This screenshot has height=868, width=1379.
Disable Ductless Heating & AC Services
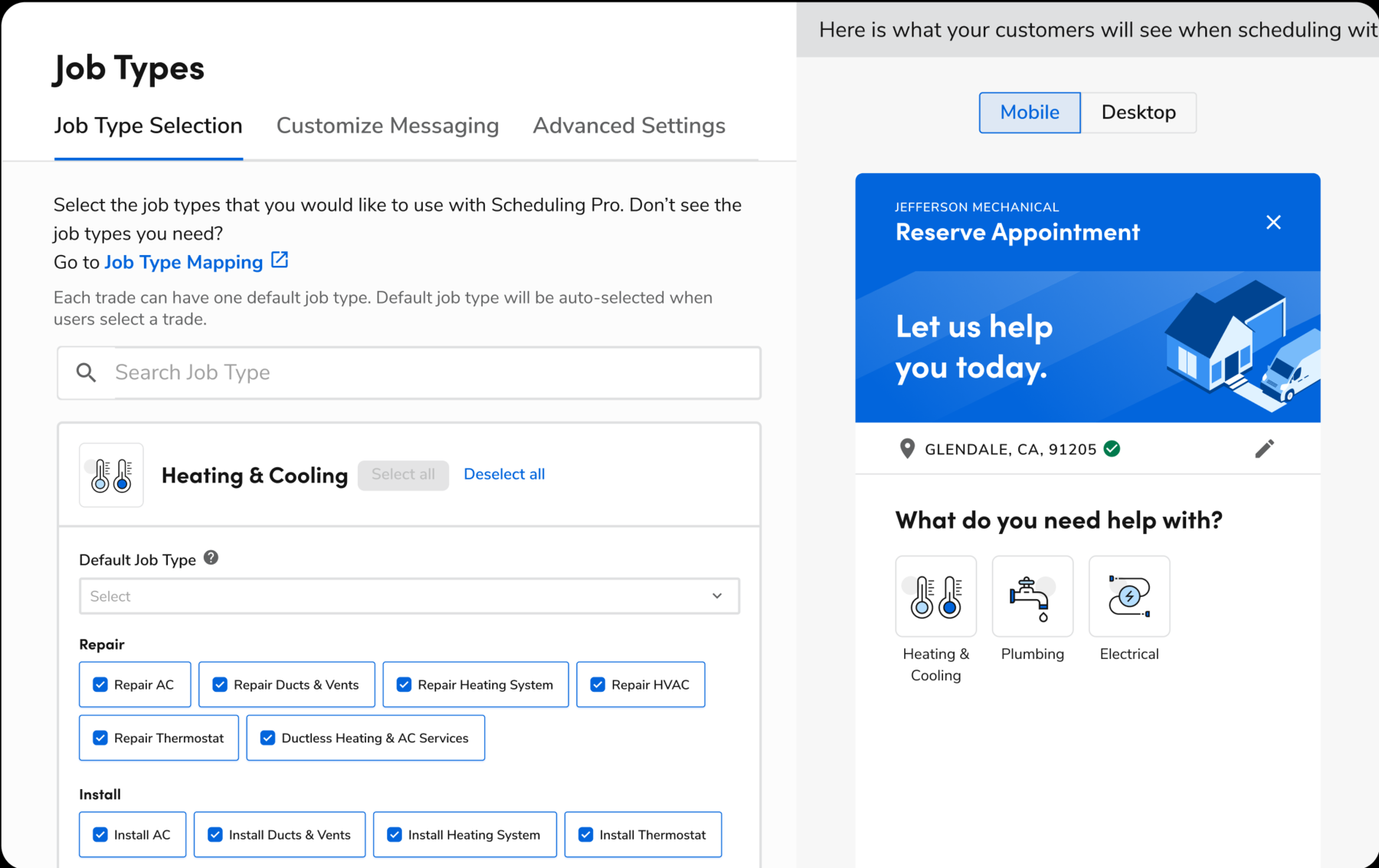[267, 738]
